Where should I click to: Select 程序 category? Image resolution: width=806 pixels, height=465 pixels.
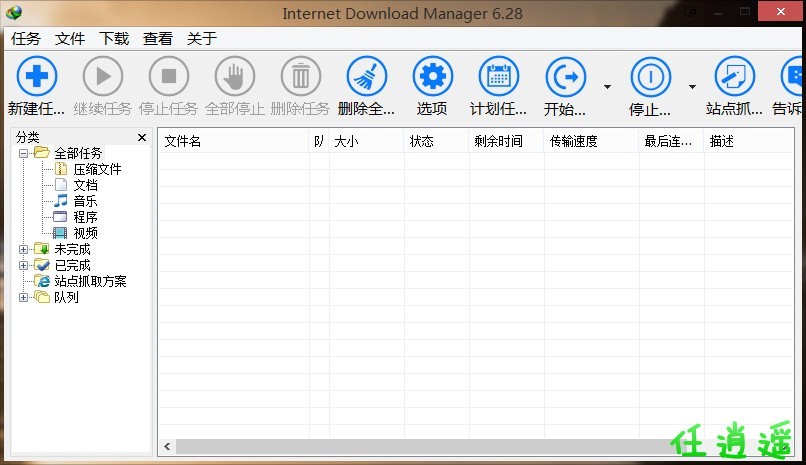coord(85,217)
